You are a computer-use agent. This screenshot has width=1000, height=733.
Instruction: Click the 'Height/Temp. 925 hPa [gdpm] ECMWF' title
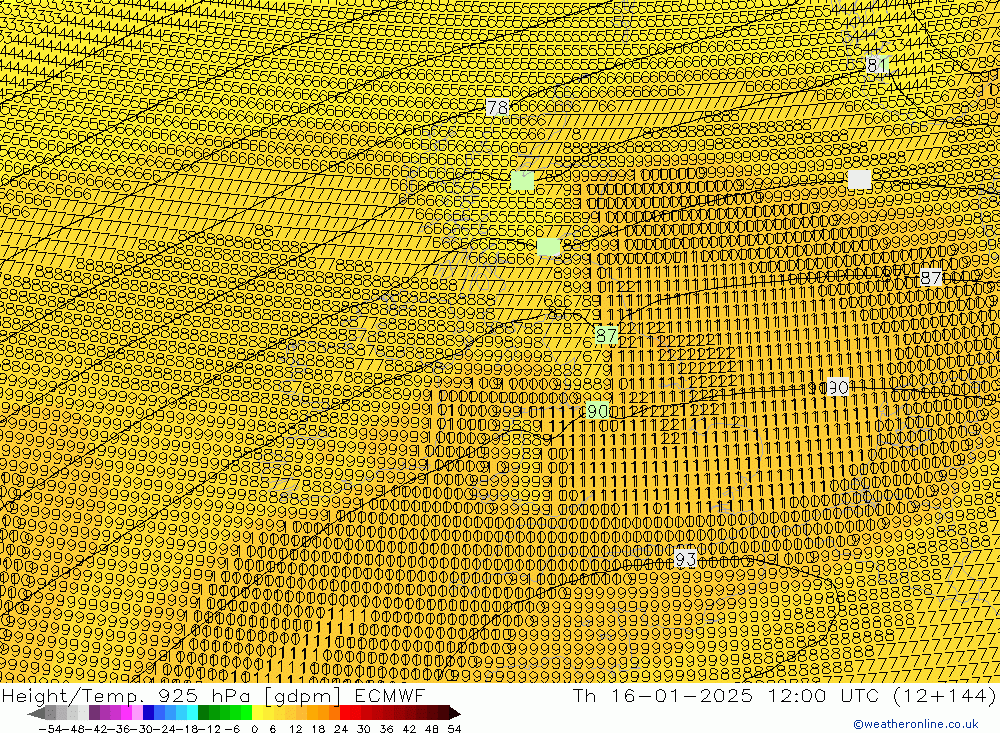(213, 695)
